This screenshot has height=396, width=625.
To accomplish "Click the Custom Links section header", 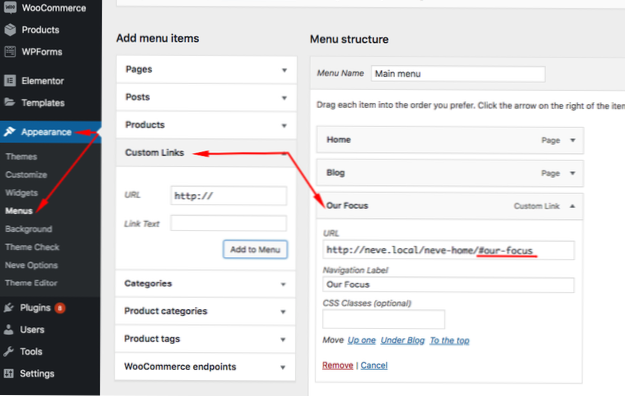I will (206, 153).
